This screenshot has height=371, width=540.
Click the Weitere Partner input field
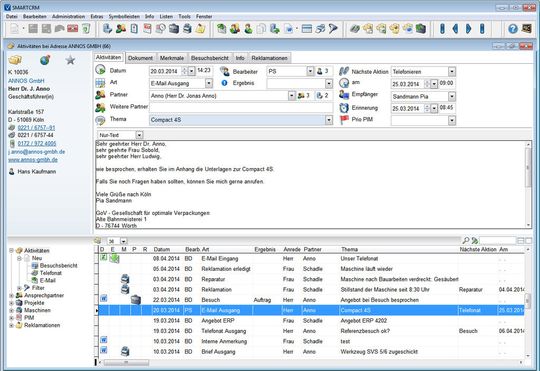(241, 107)
